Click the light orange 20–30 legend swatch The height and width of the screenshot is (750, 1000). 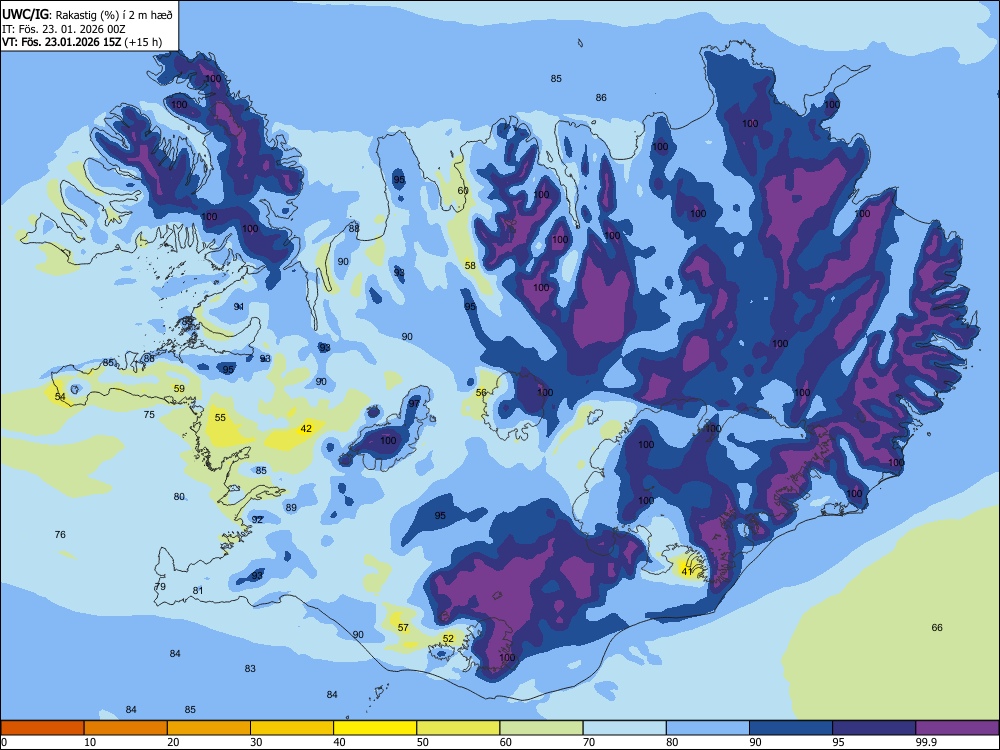(x=209, y=728)
